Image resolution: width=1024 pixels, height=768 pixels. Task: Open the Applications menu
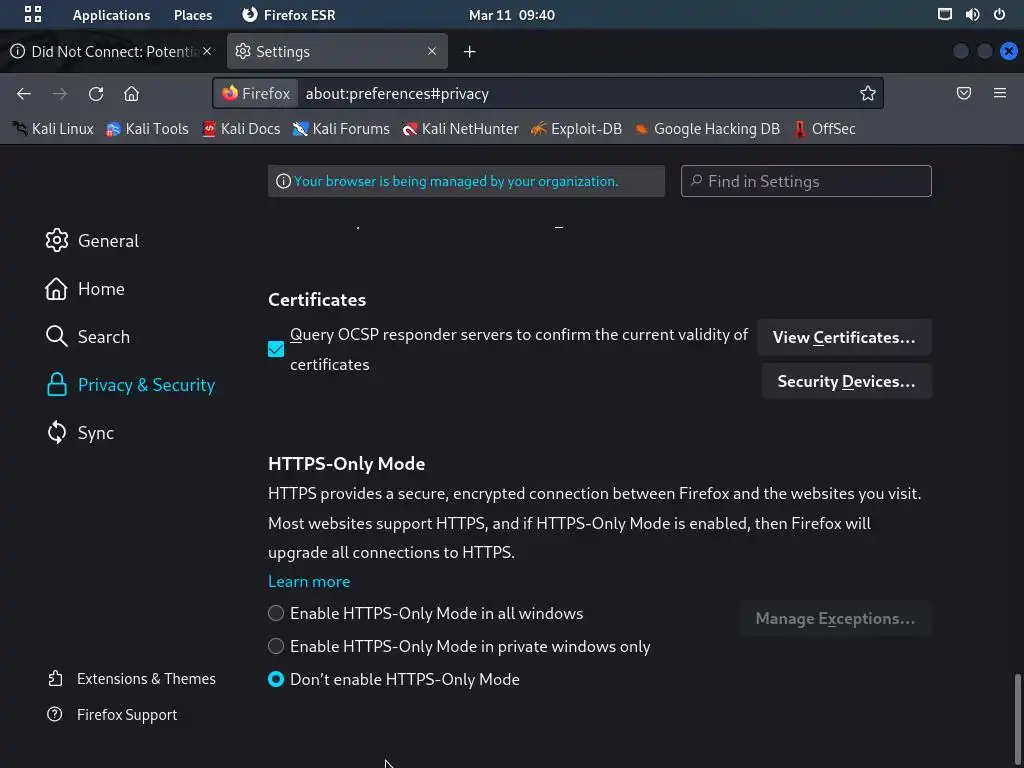(x=111, y=15)
